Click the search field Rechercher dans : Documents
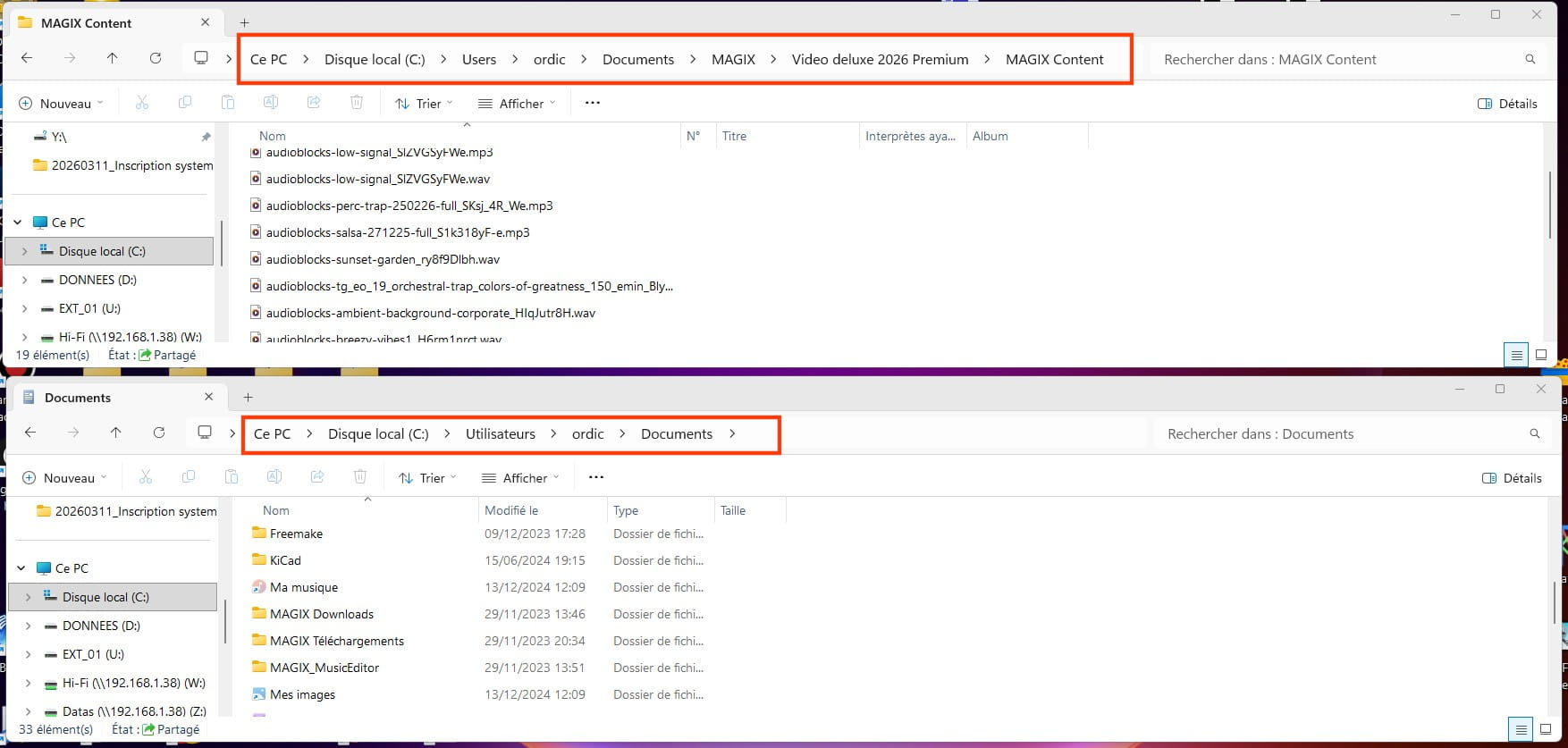The width and height of the screenshot is (1568, 748). pos(1341,433)
